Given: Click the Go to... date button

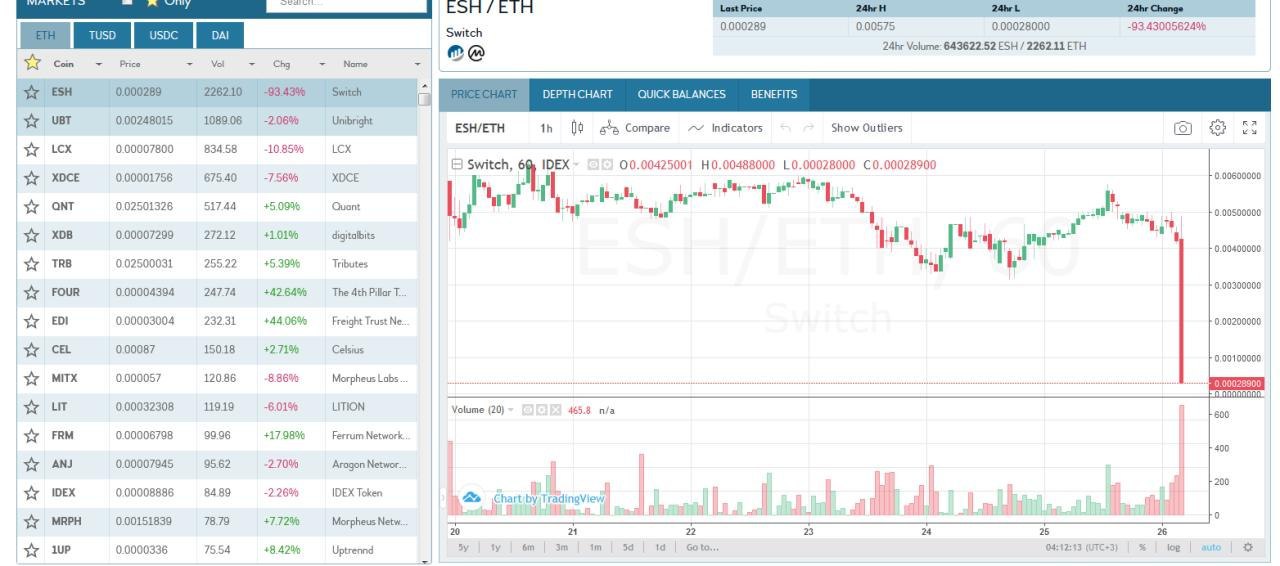Looking at the screenshot, I should [x=702, y=547].
